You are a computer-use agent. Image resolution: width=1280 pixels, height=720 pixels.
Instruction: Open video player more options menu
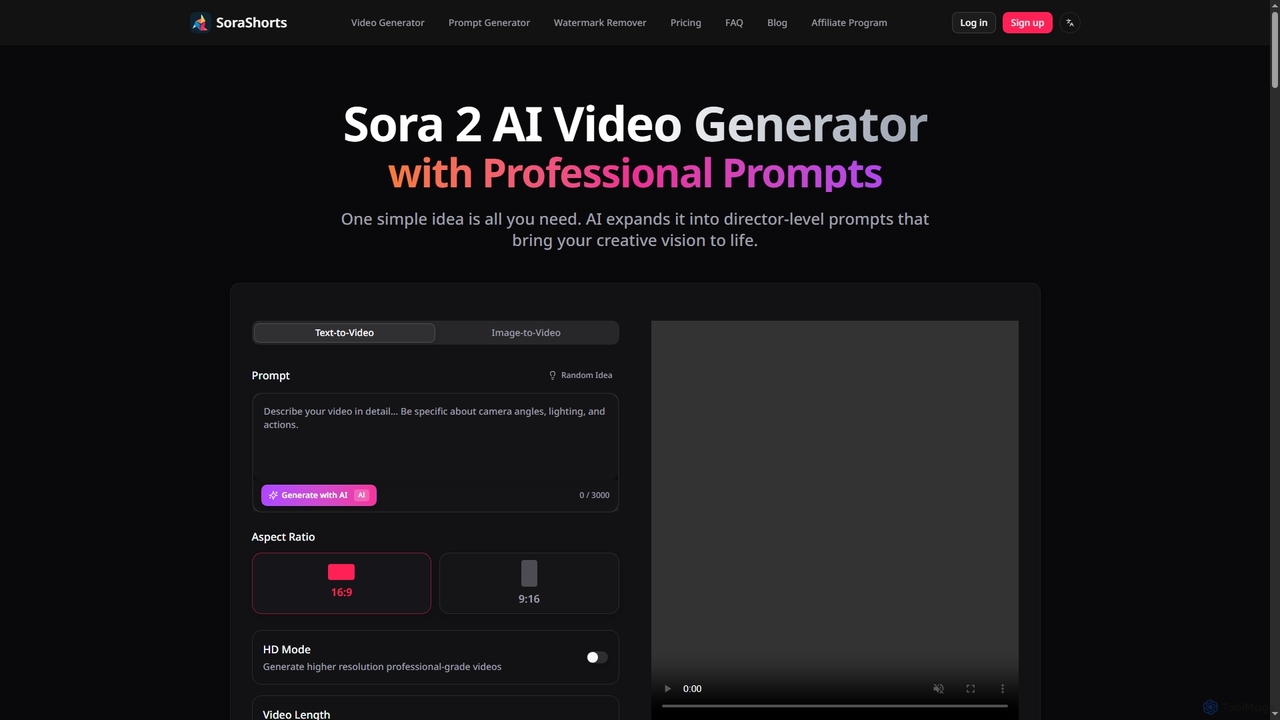[x=1002, y=688]
